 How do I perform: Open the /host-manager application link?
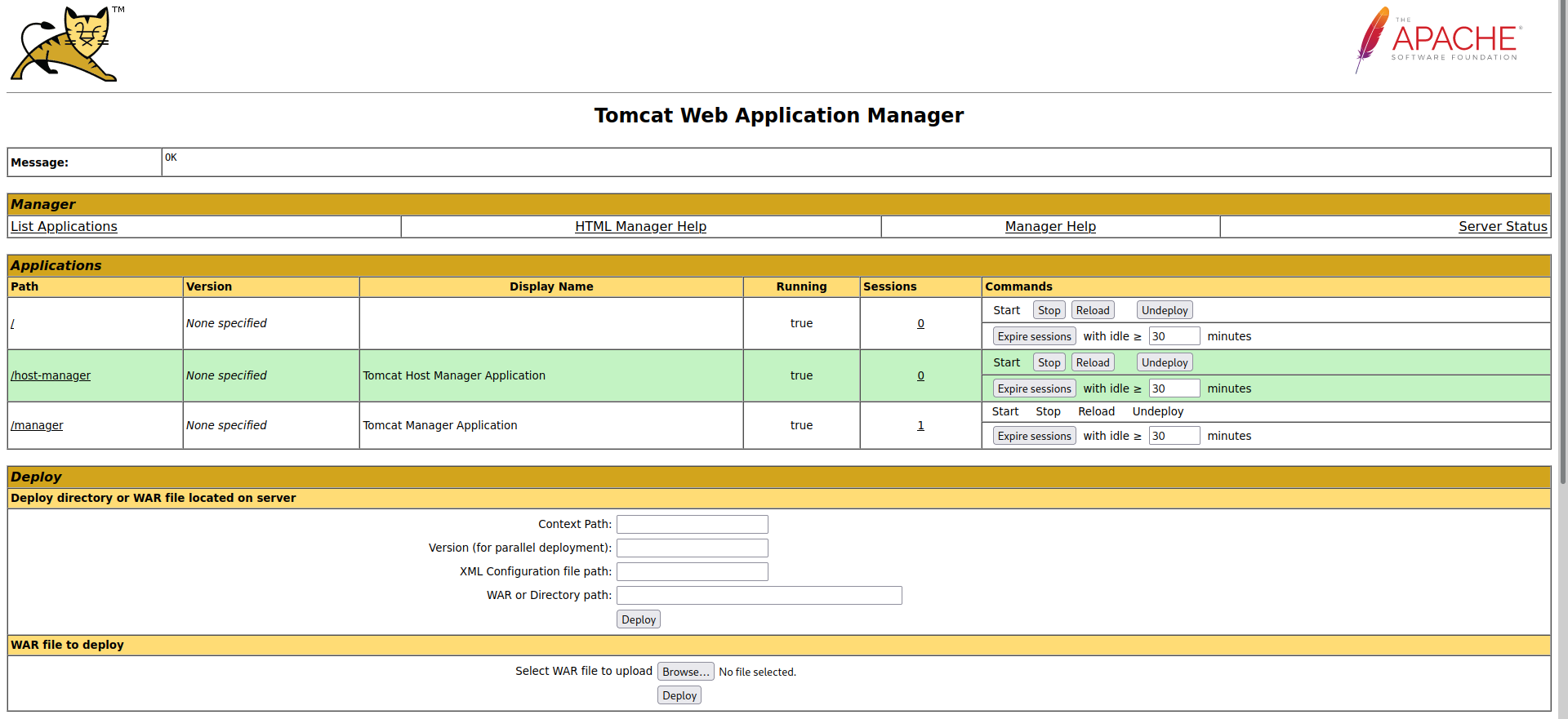coord(51,376)
